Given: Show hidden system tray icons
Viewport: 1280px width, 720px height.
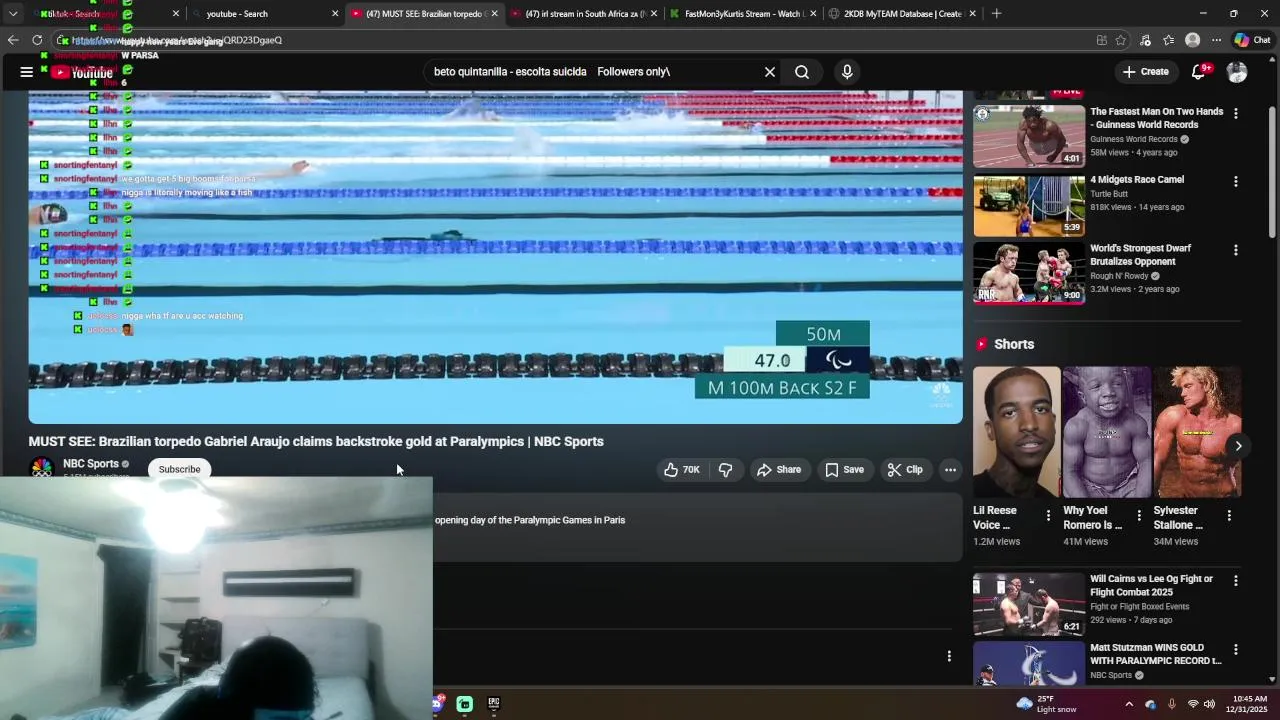Looking at the screenshot, I should (1129, 704).
